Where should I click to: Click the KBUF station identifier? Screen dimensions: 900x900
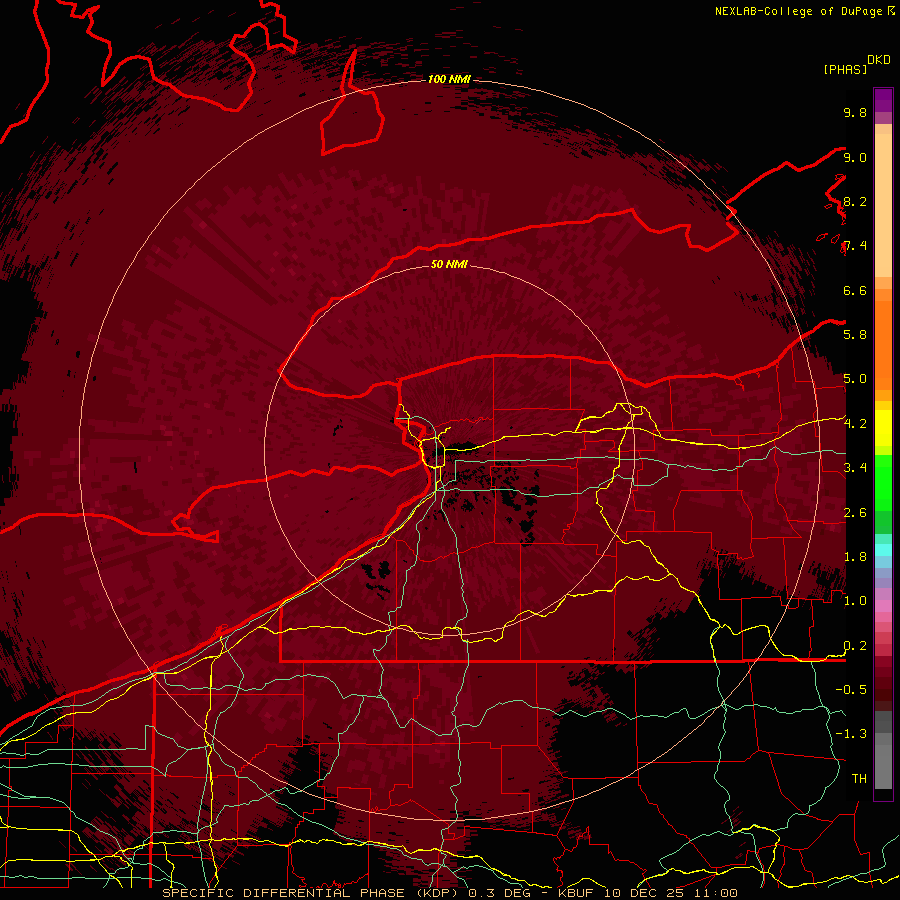coord(577,893)
